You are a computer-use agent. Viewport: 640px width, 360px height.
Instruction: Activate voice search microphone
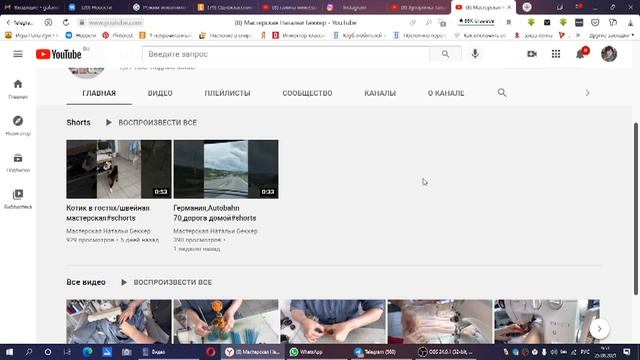tap(475, 54)
